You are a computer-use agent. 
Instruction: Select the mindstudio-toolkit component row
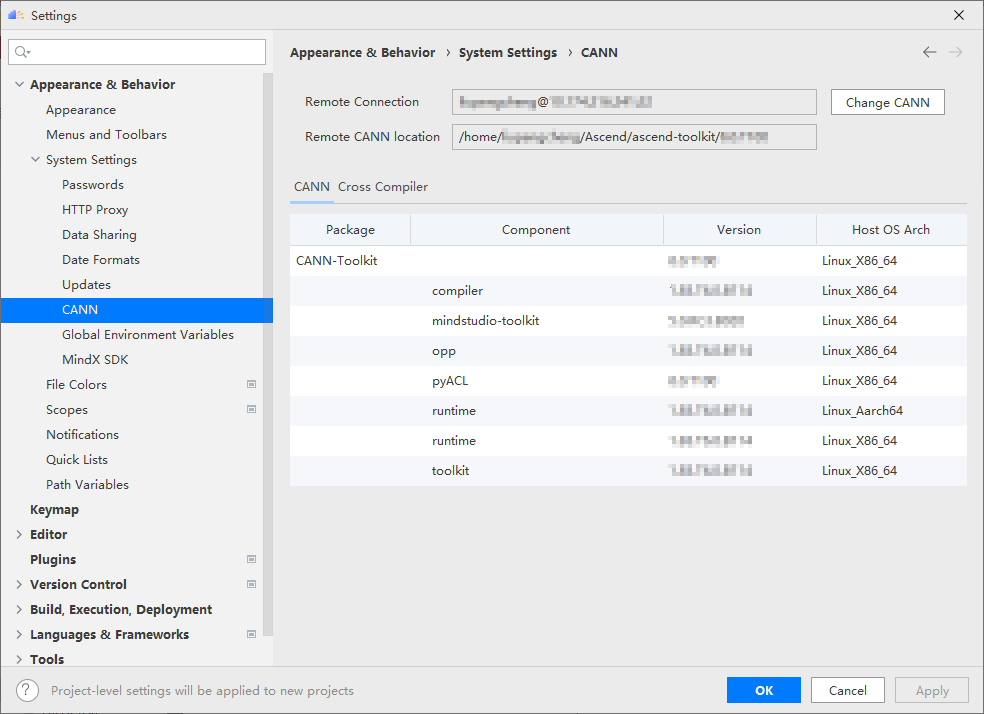628,321
